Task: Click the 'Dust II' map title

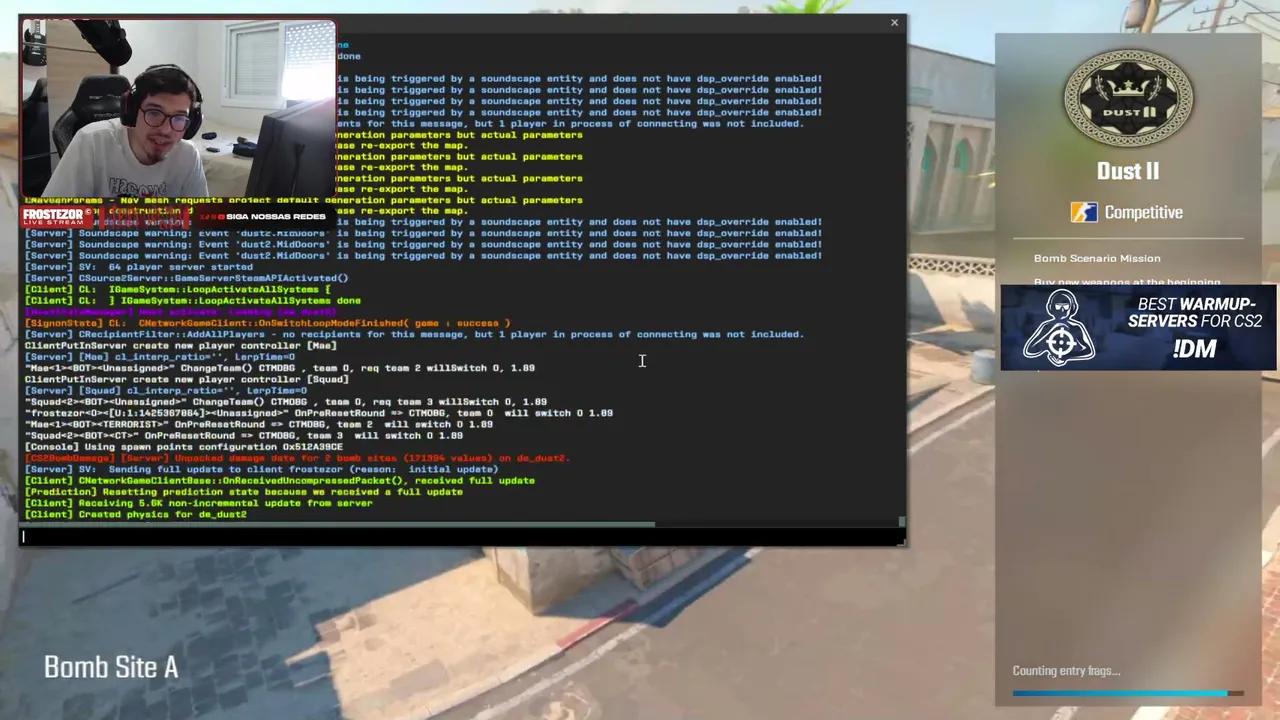Action: coord(1128,171)
